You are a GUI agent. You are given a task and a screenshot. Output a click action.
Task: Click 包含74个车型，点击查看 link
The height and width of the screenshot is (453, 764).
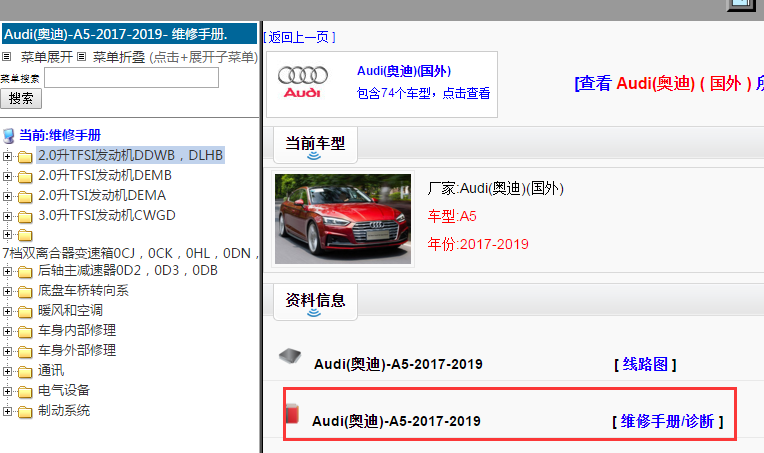click(x=423, y=93)
